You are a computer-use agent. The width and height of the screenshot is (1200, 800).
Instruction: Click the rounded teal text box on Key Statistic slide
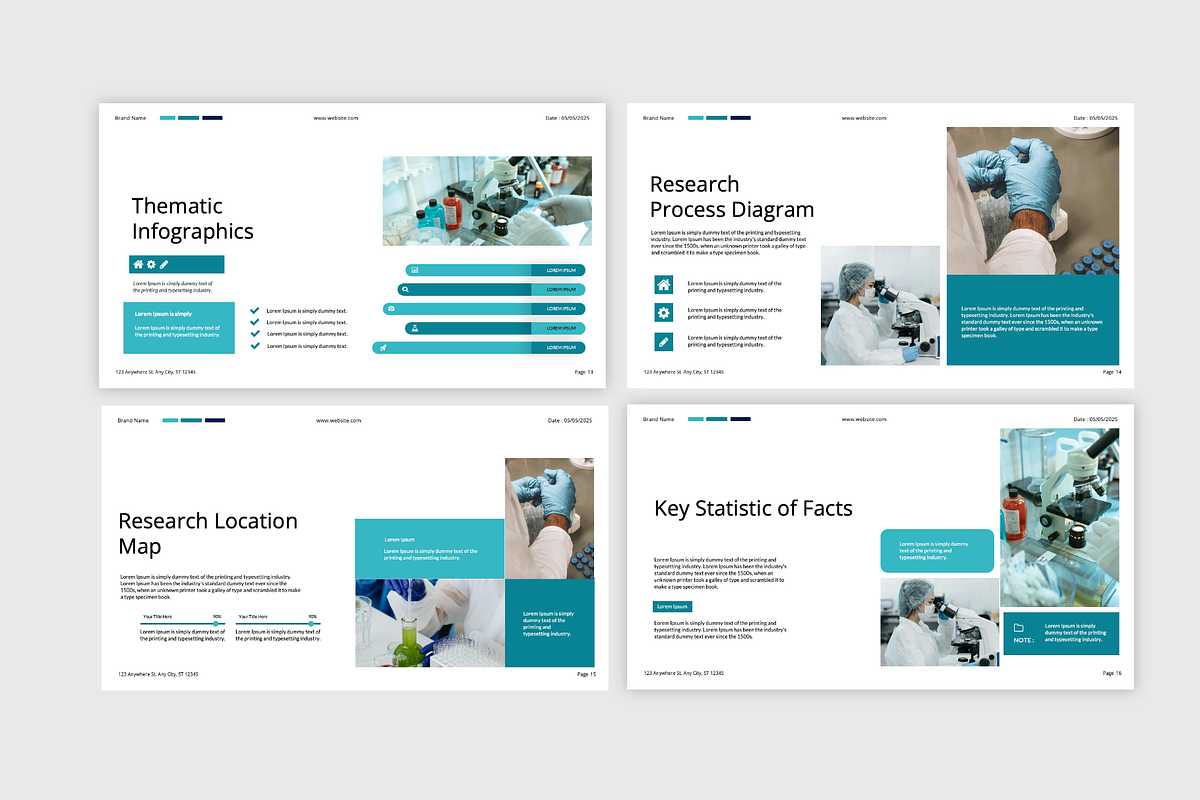937,551
